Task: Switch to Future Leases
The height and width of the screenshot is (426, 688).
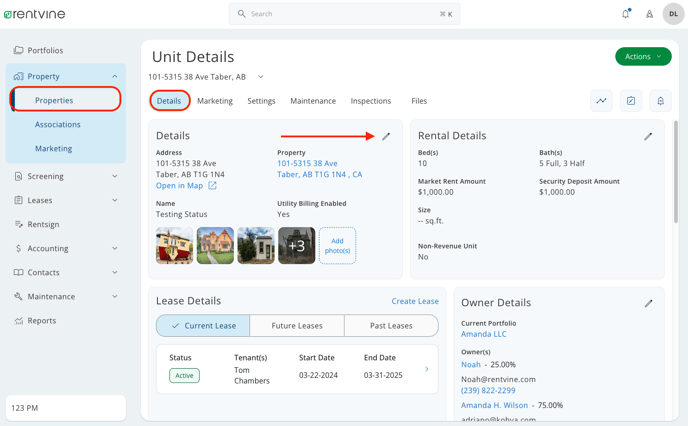Action: tap(297, 326)
